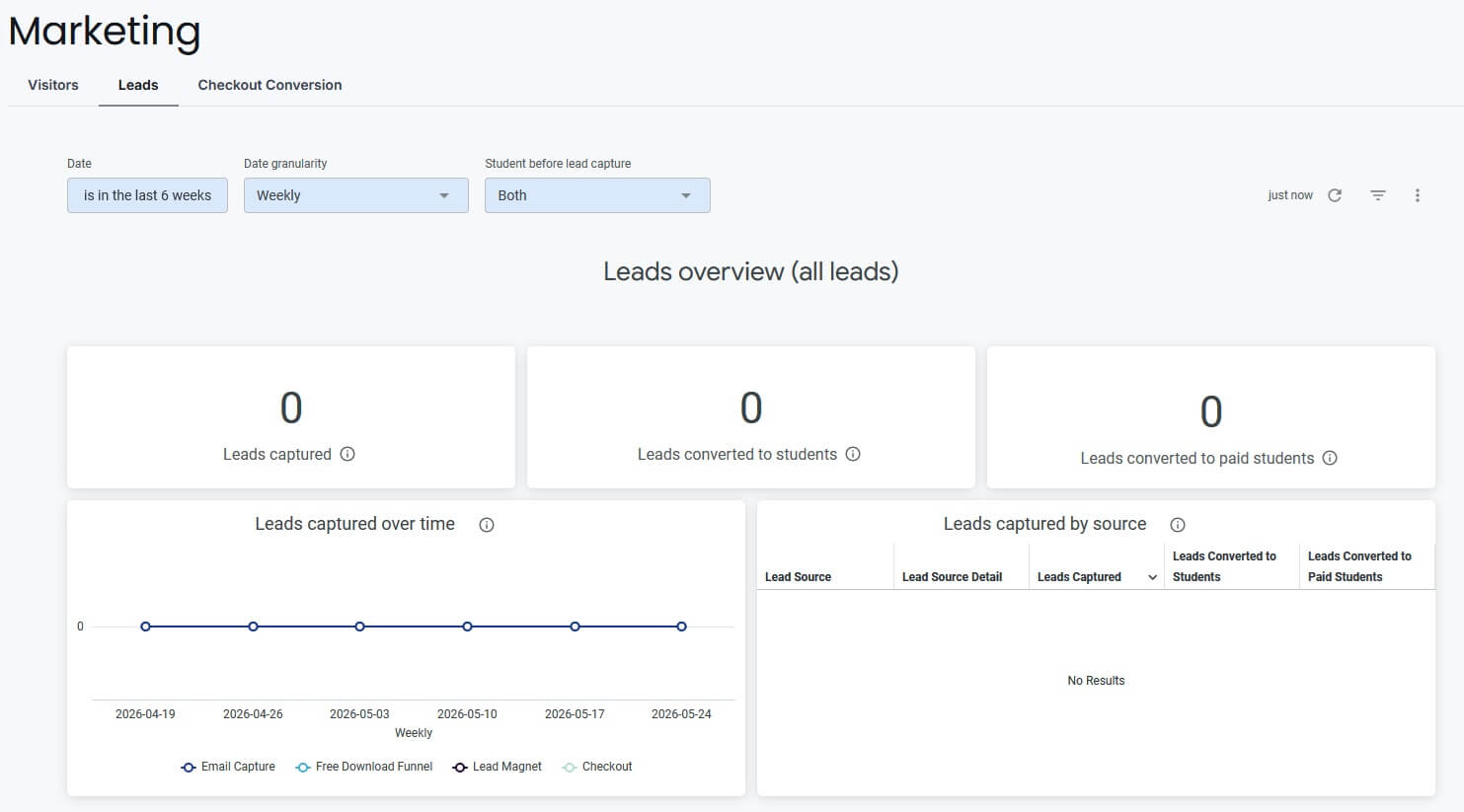This screenshot has width=1464, height=812.
Task: Toggle Lead Magnet series in chart legend
Action: (x=497, y=767)
